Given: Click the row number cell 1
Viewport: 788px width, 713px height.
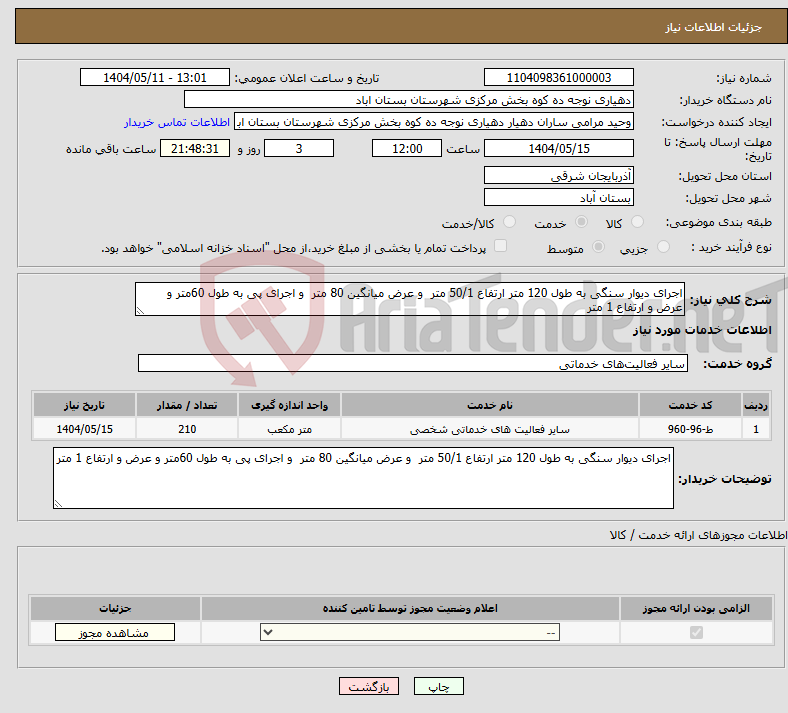Looking at the screenshot, I should (x=756, y=429).
